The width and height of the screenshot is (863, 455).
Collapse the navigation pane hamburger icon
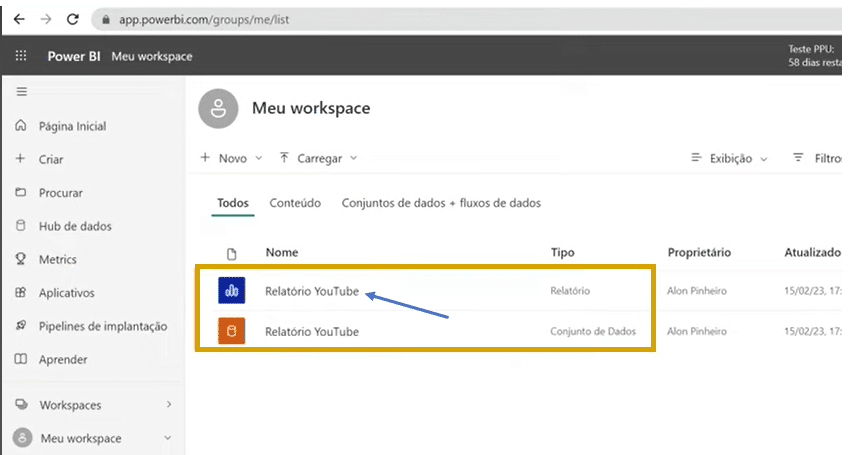point(21,91)
